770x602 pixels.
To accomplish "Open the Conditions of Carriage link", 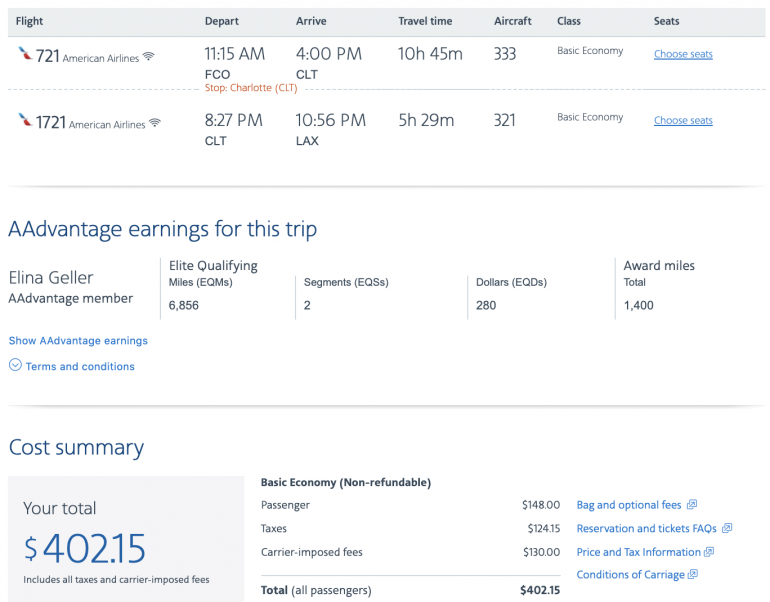I will [630, 575].
